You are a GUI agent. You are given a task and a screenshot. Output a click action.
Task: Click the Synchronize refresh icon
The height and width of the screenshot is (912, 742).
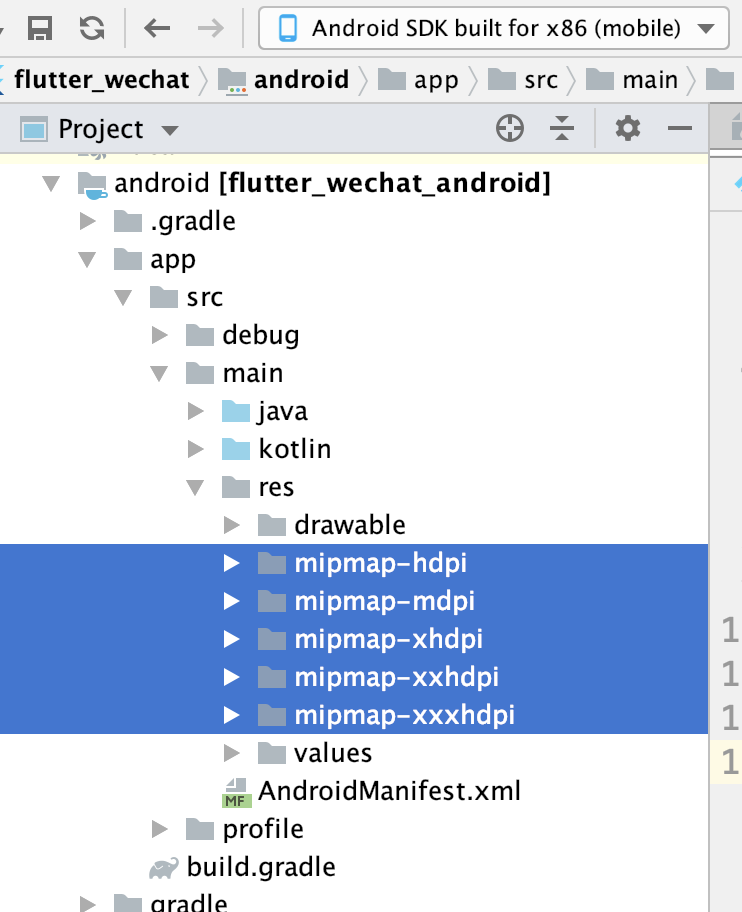[93, 27]
